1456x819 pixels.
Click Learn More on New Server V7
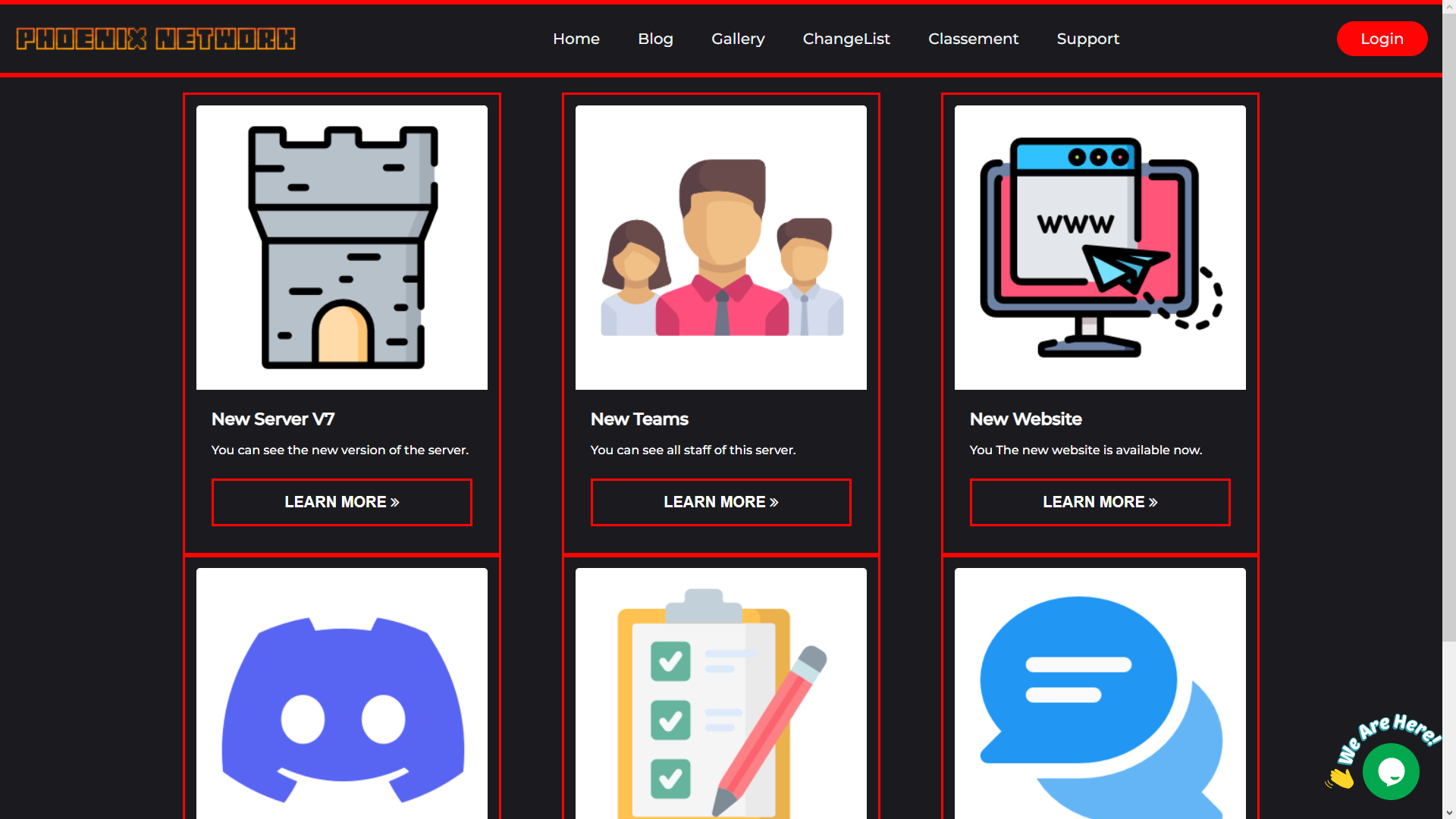[341, 501]
